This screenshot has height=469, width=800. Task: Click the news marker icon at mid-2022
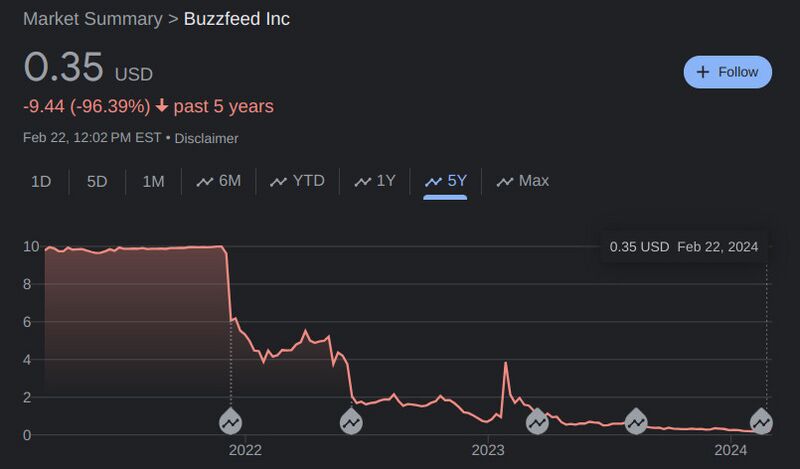[x=351, y=422]
